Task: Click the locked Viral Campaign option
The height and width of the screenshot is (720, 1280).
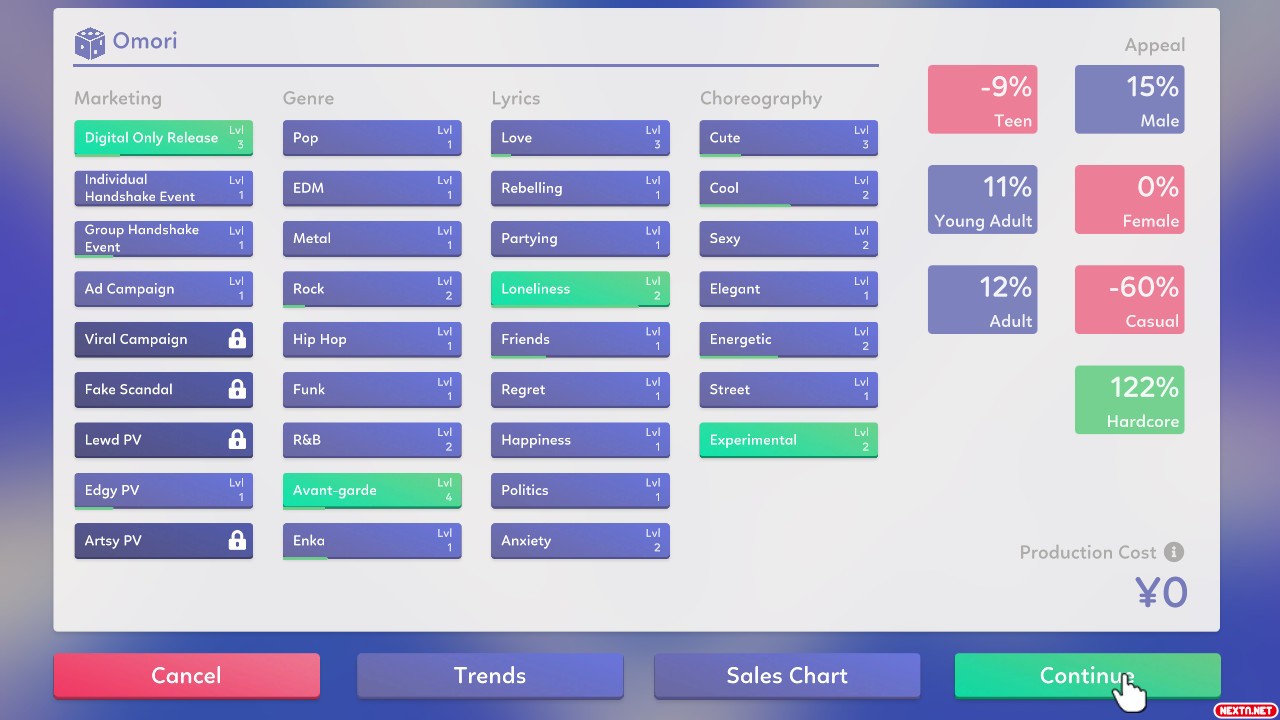Action: 163,339
